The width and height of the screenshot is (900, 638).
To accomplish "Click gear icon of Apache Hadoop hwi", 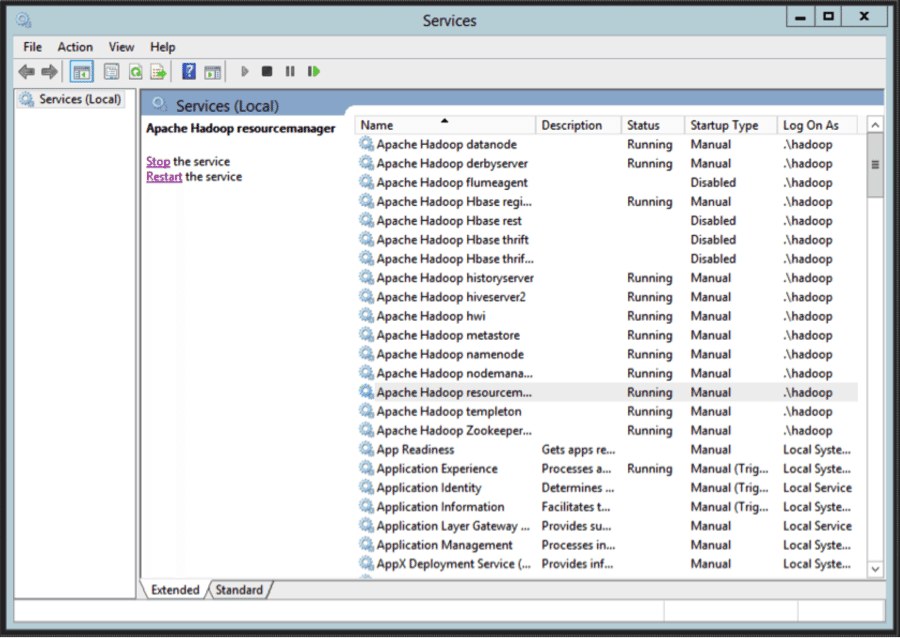I will 366,315.
